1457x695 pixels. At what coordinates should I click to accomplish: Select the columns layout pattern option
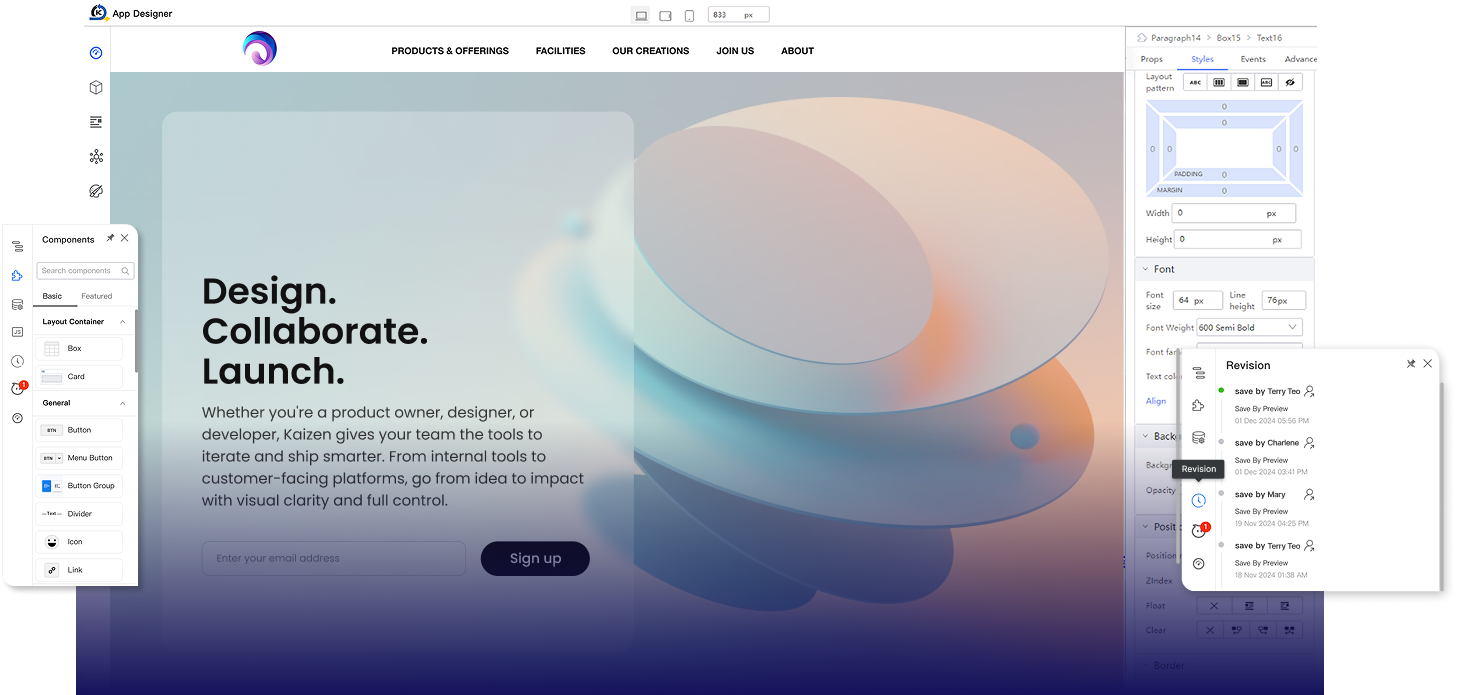pos(1219,82)
